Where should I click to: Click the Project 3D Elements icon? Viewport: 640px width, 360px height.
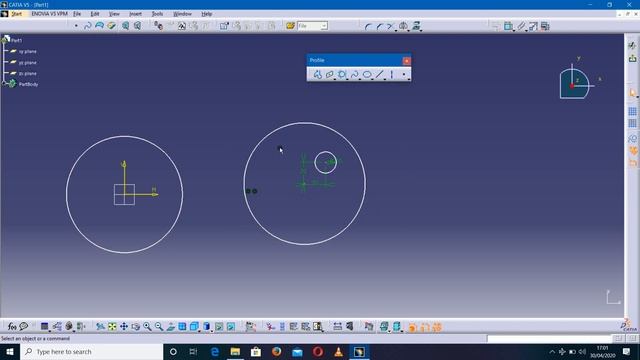pos(416,27)
